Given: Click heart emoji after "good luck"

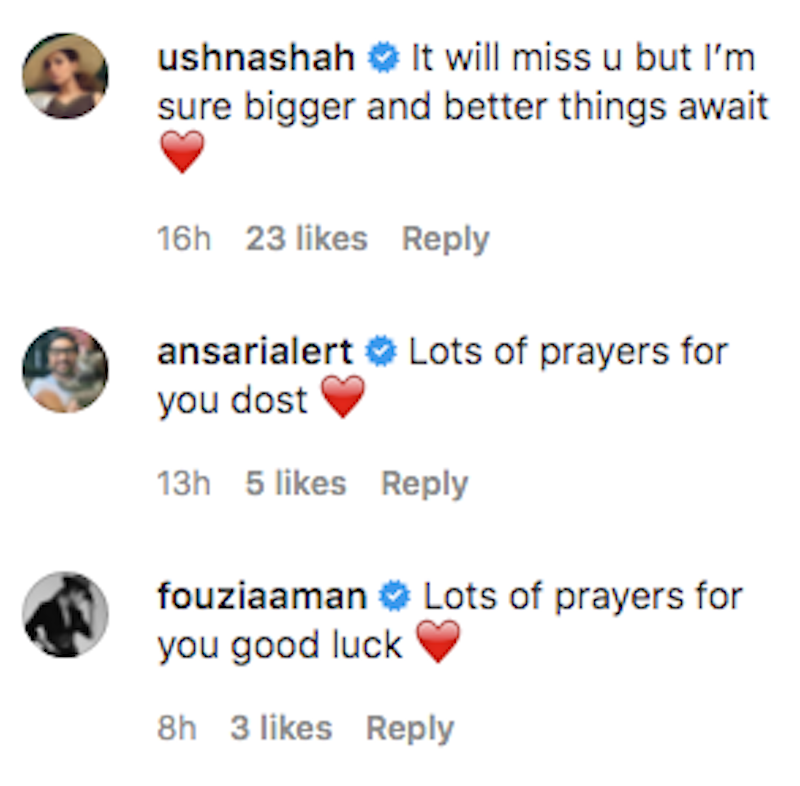Looking at the screenshot, I should point(438,644).
